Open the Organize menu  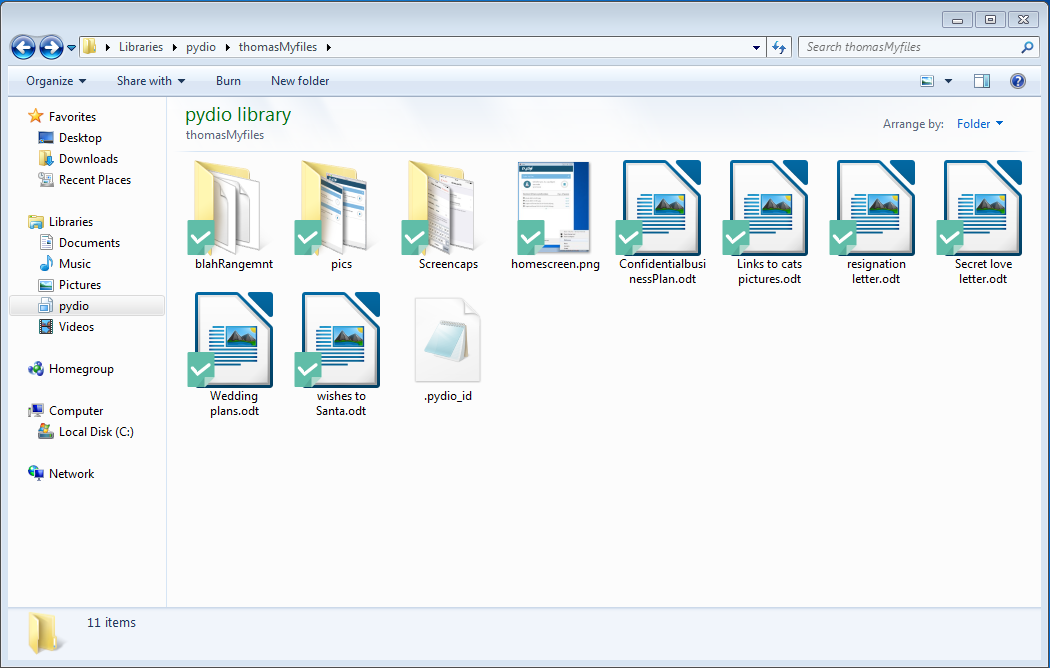pyautogui.click(x=56, y=81)
